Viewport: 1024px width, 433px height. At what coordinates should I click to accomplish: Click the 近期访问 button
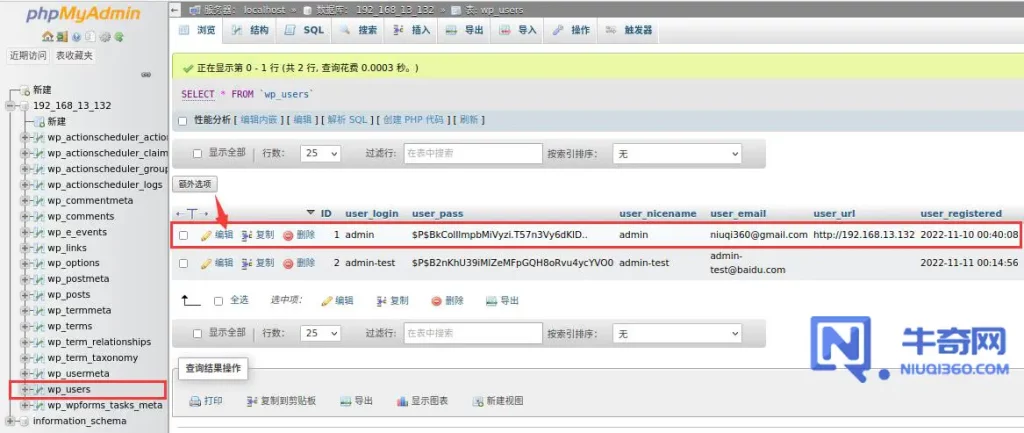[x=28, y=56]
